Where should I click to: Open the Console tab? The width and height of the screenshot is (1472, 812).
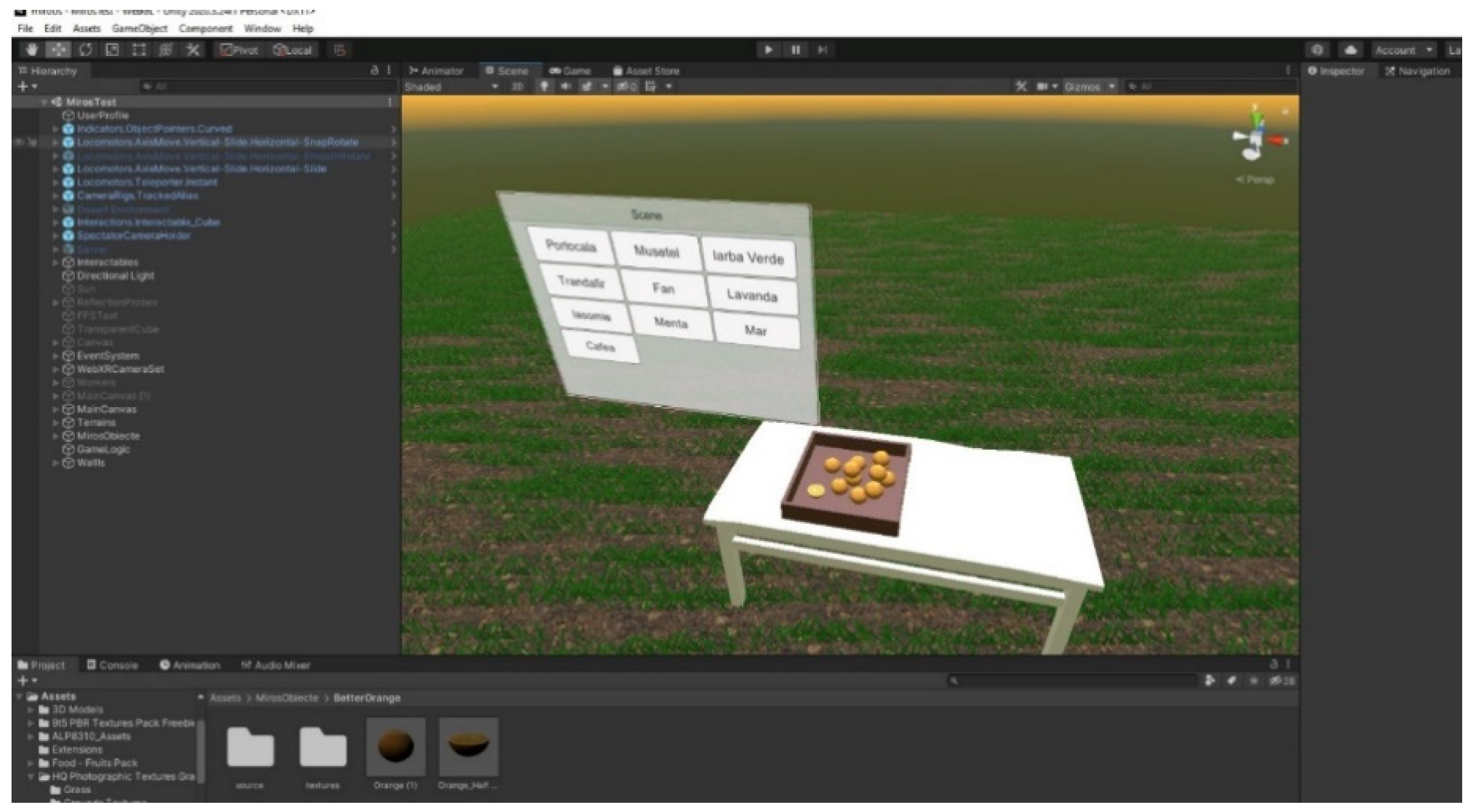(x=113, y=665)
